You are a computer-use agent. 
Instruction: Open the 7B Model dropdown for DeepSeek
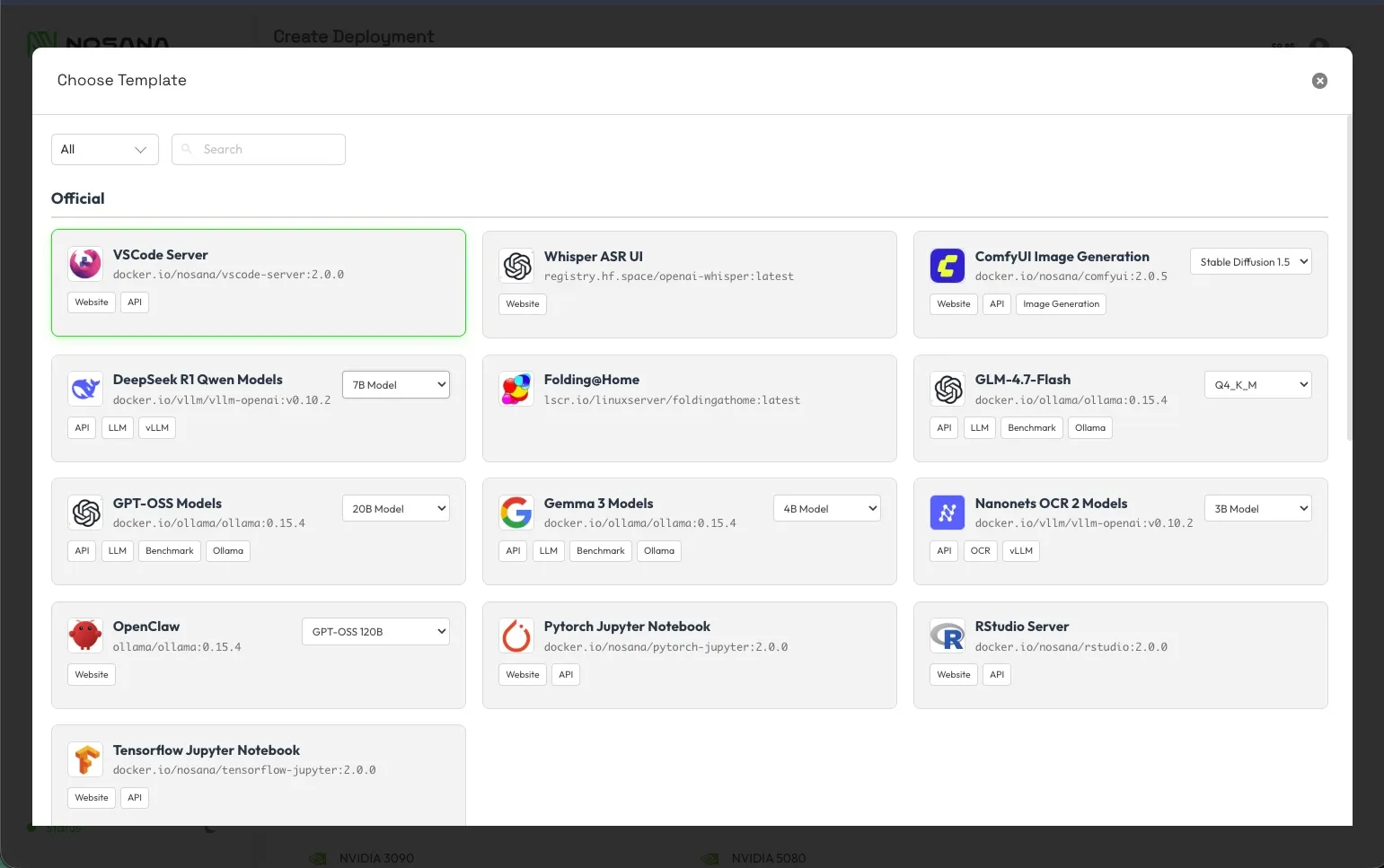point(396,384)
